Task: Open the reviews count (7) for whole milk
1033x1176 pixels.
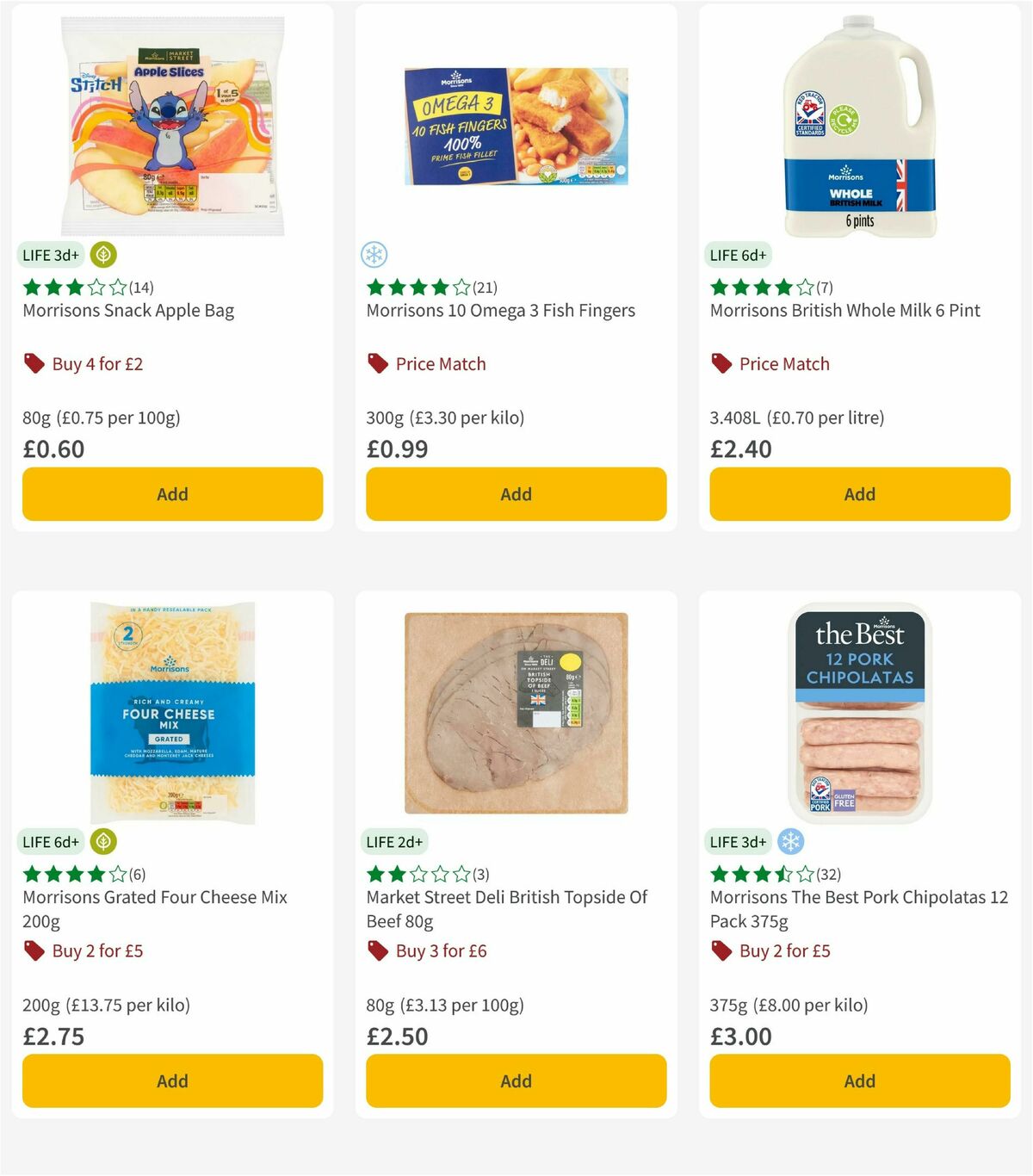Action: [x=825, y=288]
